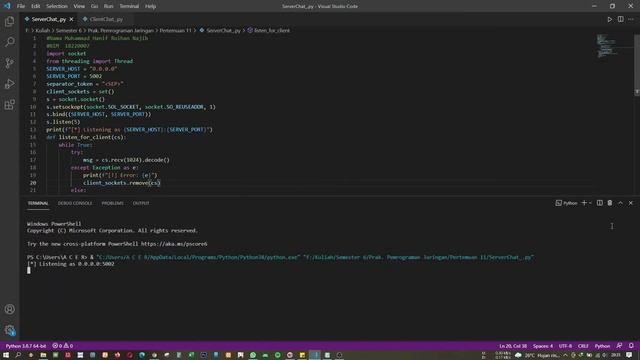The width and height of the screenshot is (640, 360).
Task: Change CRLF end of line sequence
Action: [583, 346]
